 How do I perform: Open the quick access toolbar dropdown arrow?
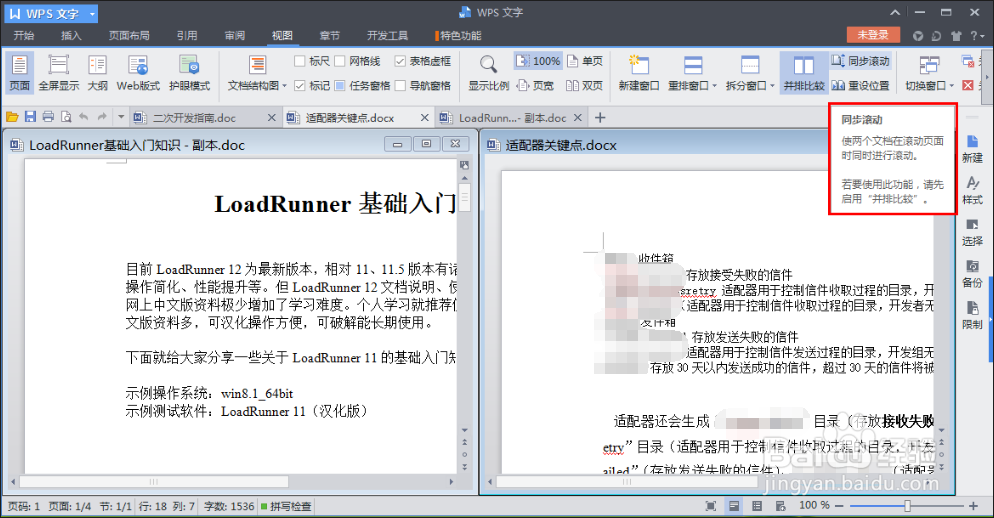tap(121, 117)
